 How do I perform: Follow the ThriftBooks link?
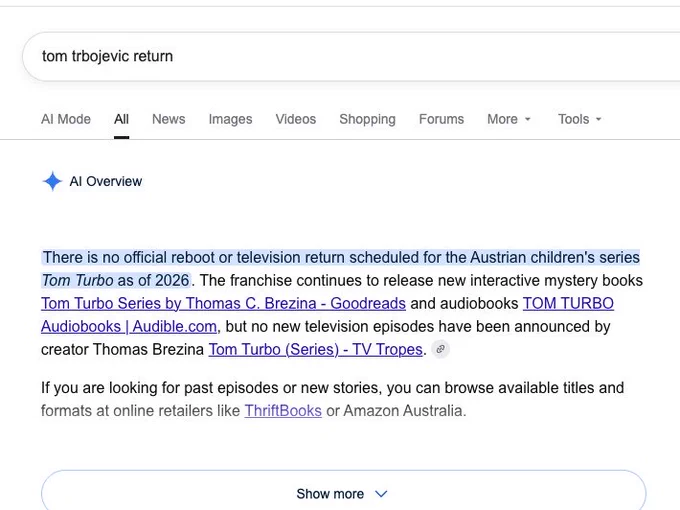coord(283,411)
